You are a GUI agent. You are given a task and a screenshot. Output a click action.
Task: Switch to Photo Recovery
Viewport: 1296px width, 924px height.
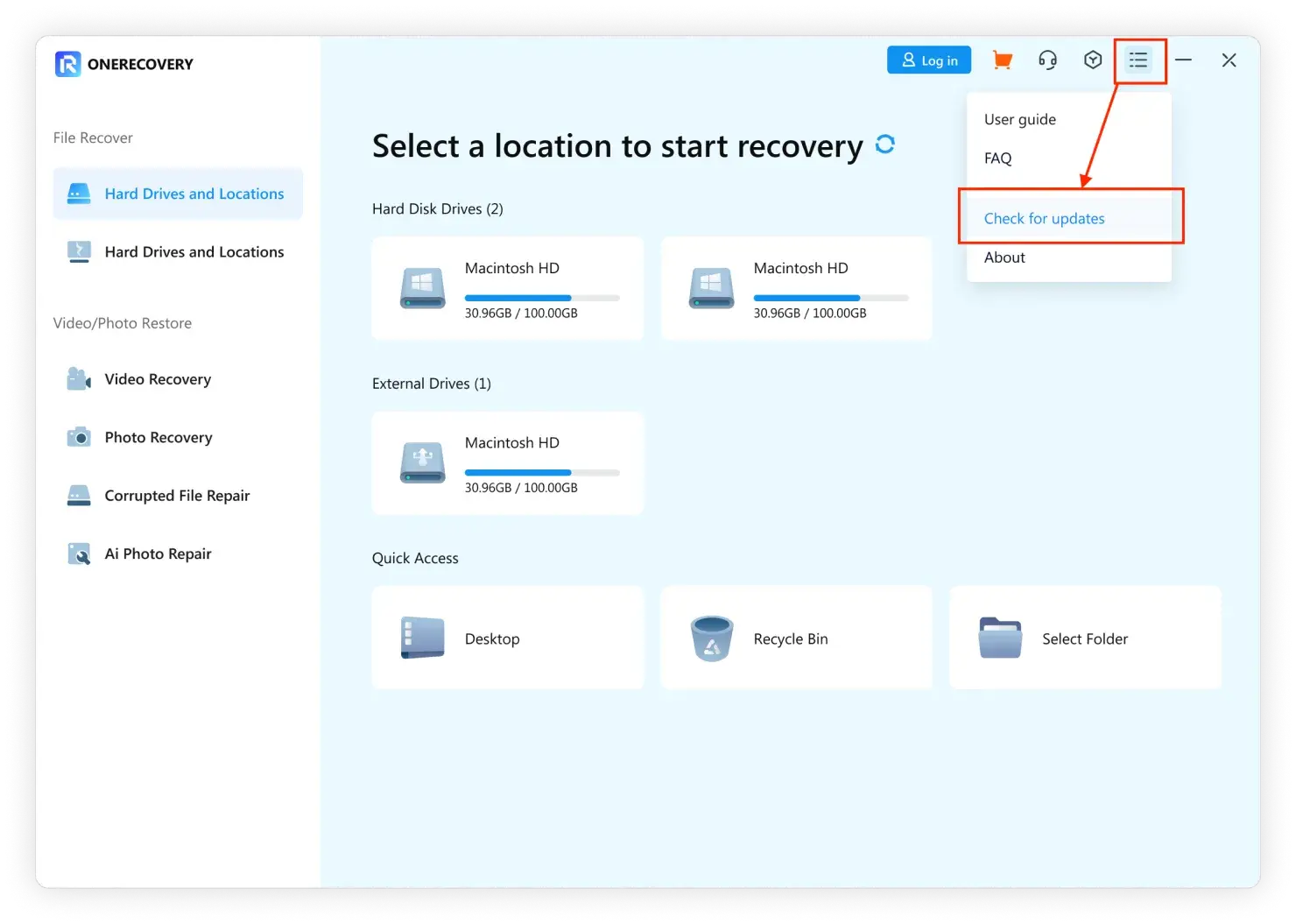point(158,437)
